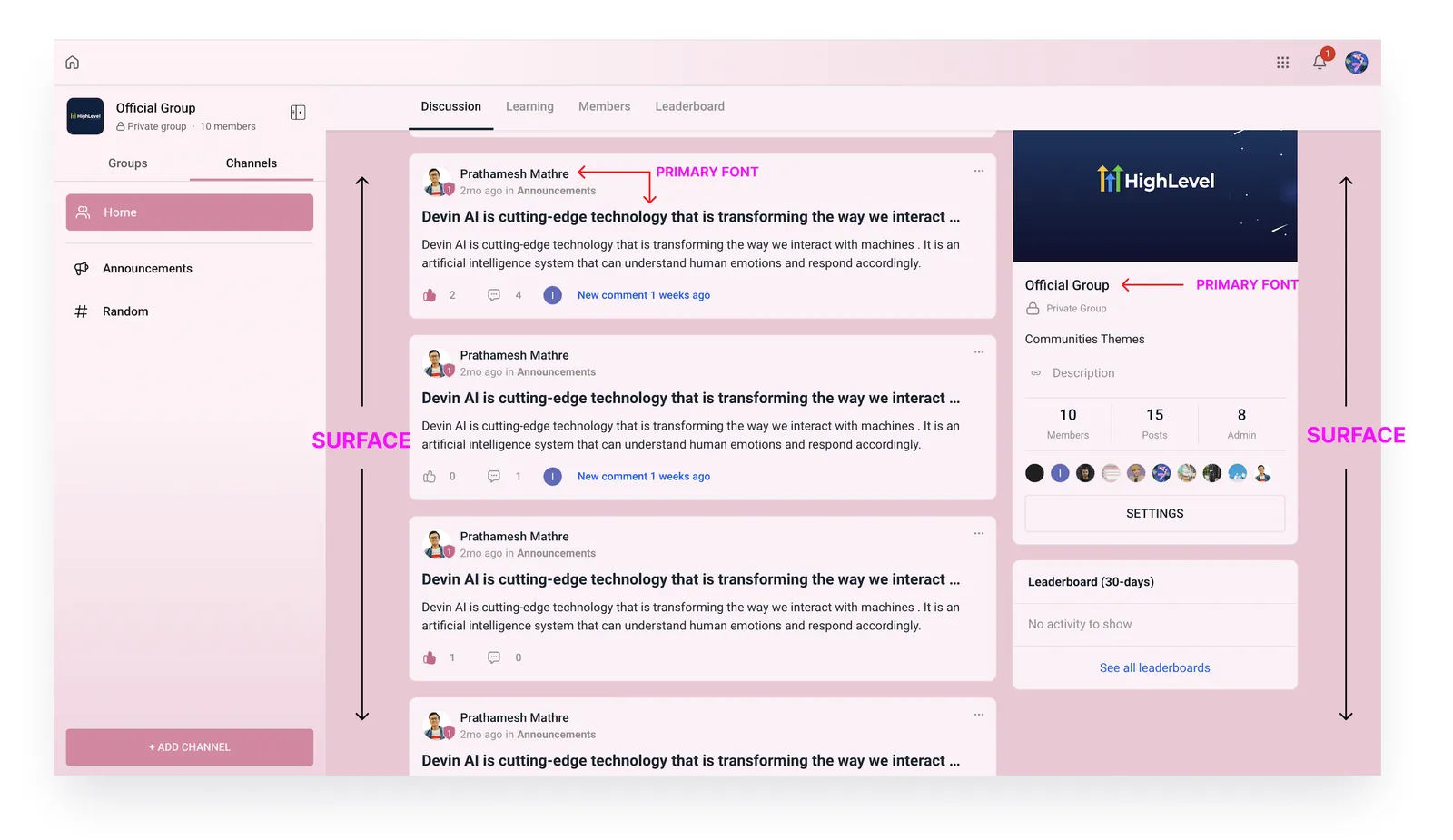Click the HighLevel banner image
Screen dimensions: 1453x840
[1155, 196]
